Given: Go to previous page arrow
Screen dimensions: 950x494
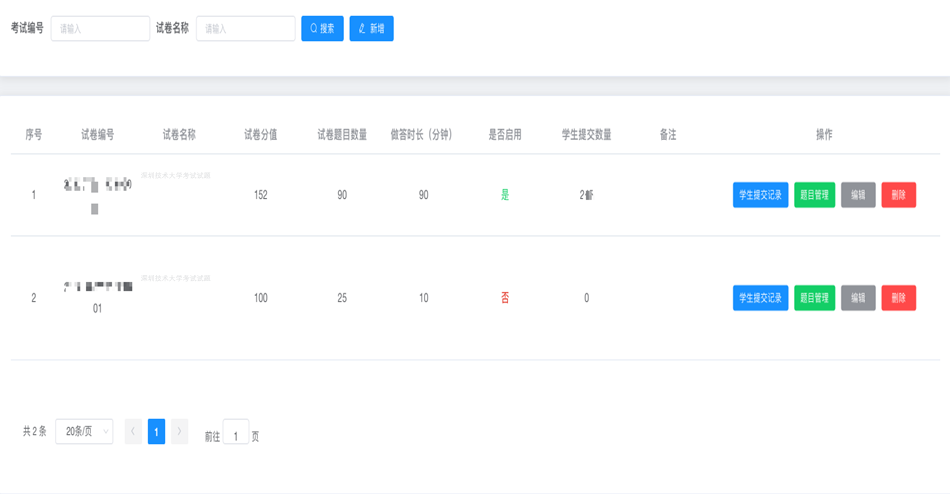Looking at the screenshot, I should click(x=133, y=431).
